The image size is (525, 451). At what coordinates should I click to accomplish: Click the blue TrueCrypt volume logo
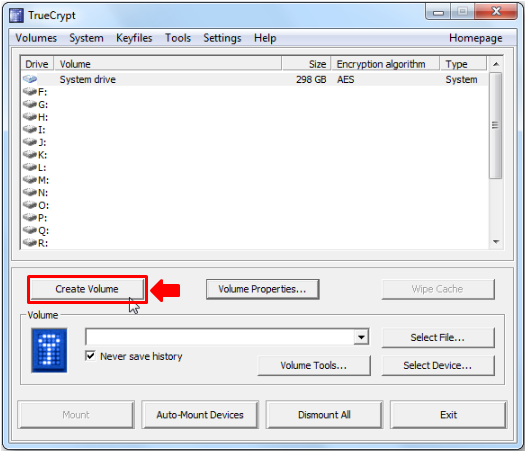pyautogui.click(x=49, y=350)
